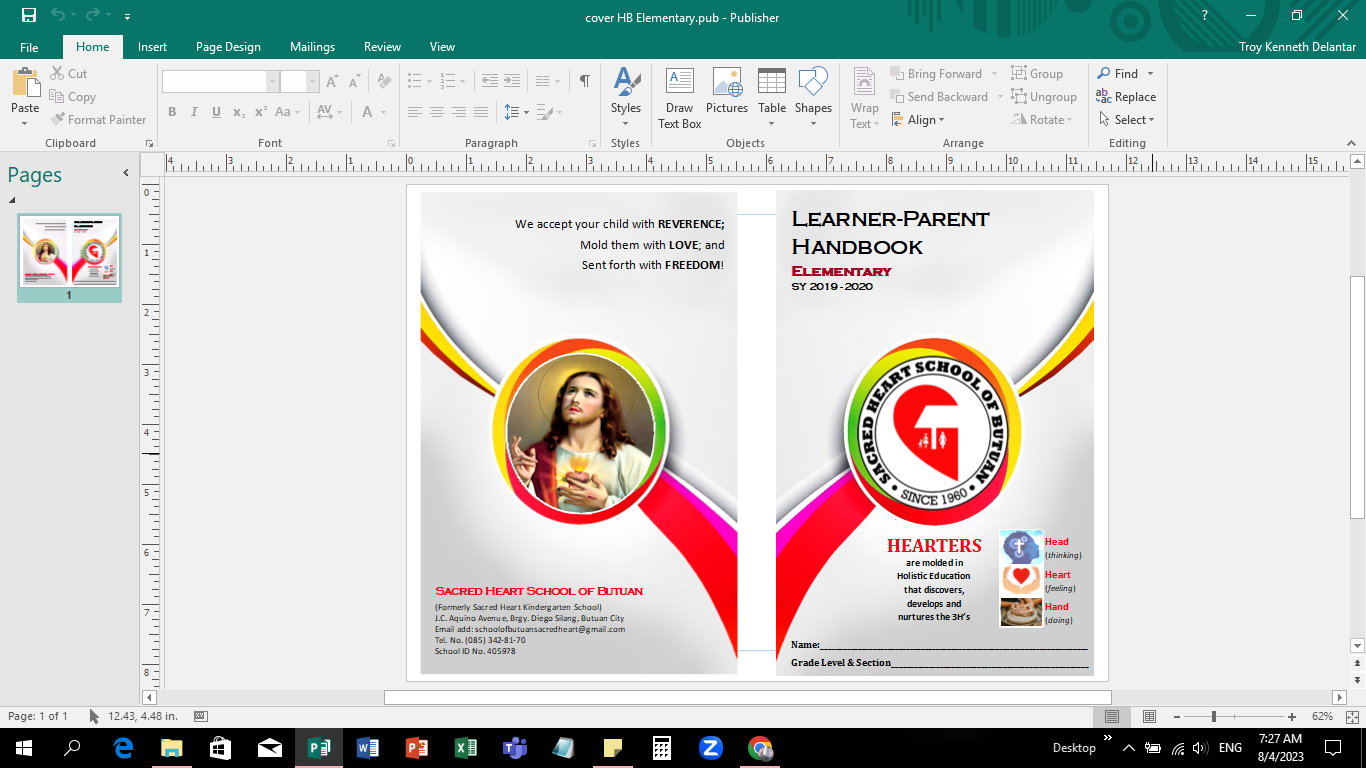Click the Increase Indent icon
Image resolution: width=1366 pixels, height=768 pixels.
(512, 82)
